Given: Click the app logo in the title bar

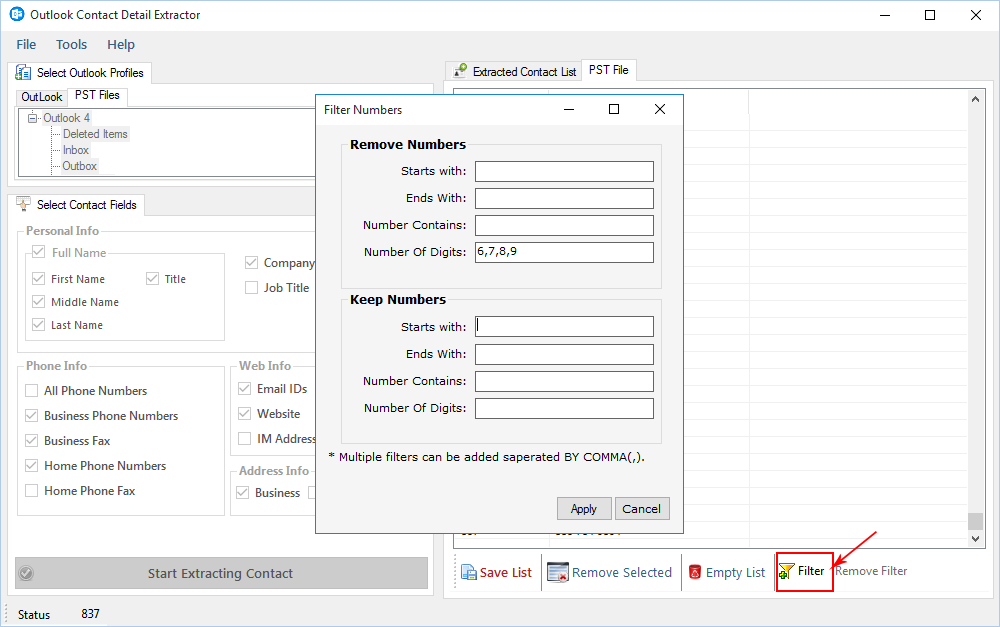Looking at the screenshot, I should pos(17,14).
